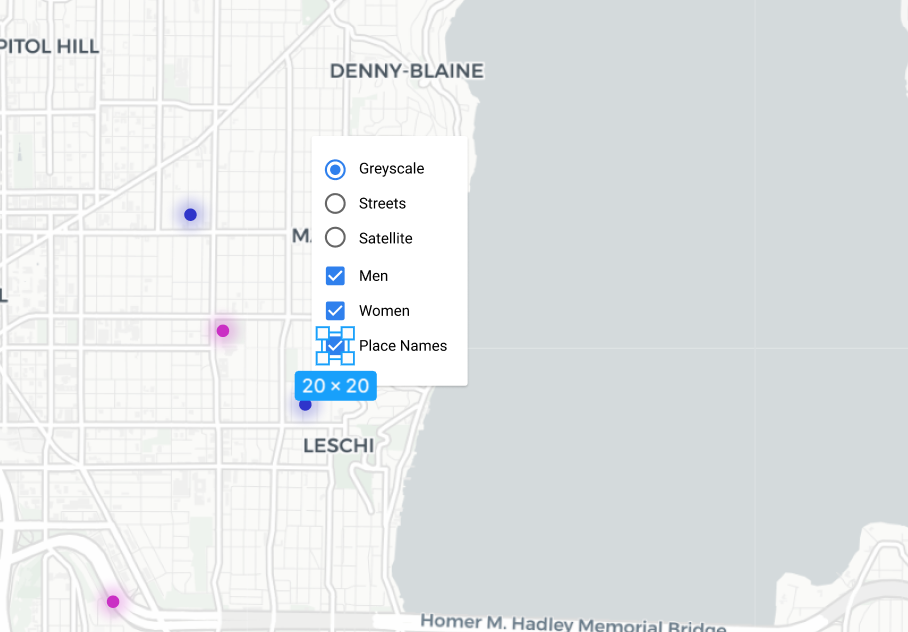Switch basemap to Streets radio option

336,204
